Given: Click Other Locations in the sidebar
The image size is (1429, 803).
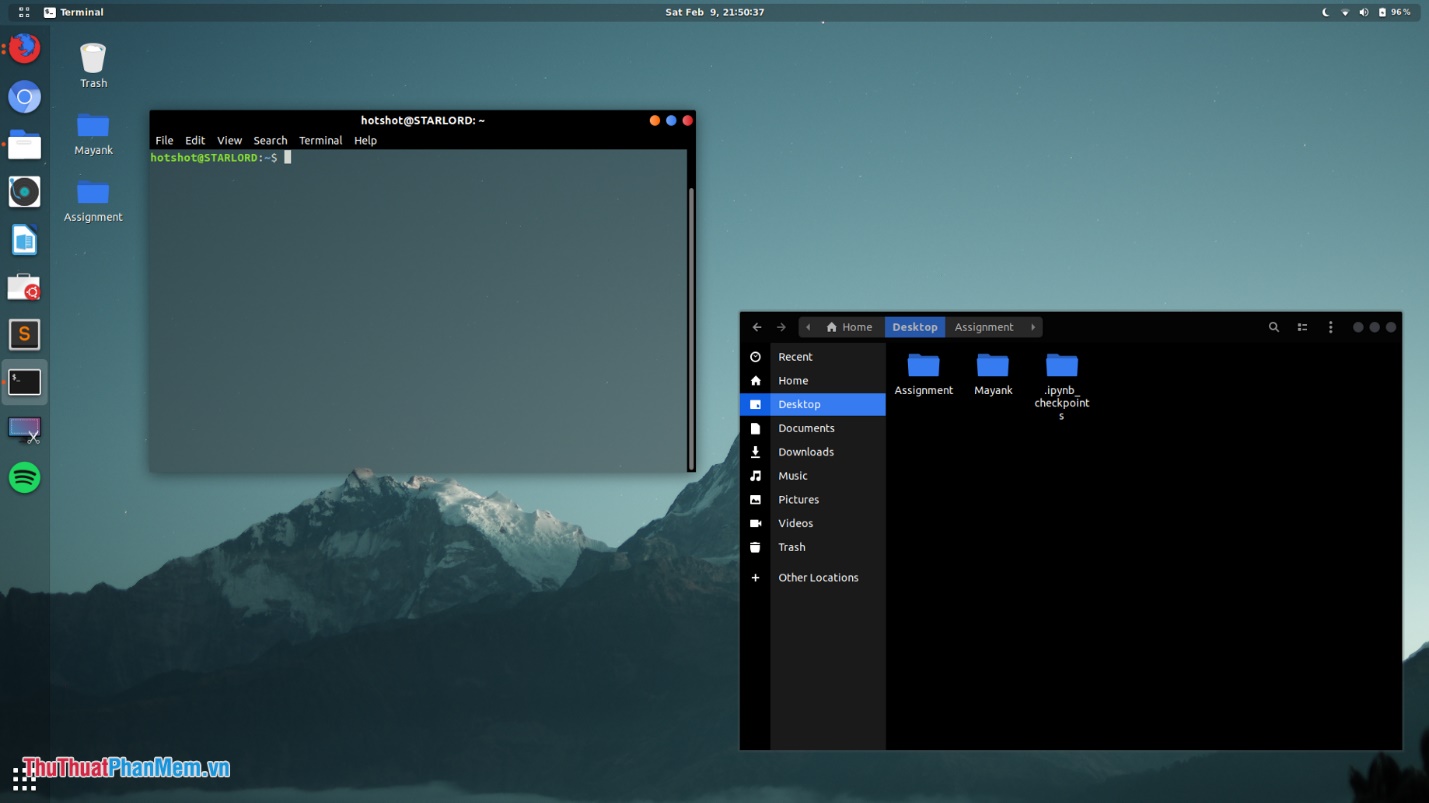Looking at the screenshot, I should click(x=818, y=577).
